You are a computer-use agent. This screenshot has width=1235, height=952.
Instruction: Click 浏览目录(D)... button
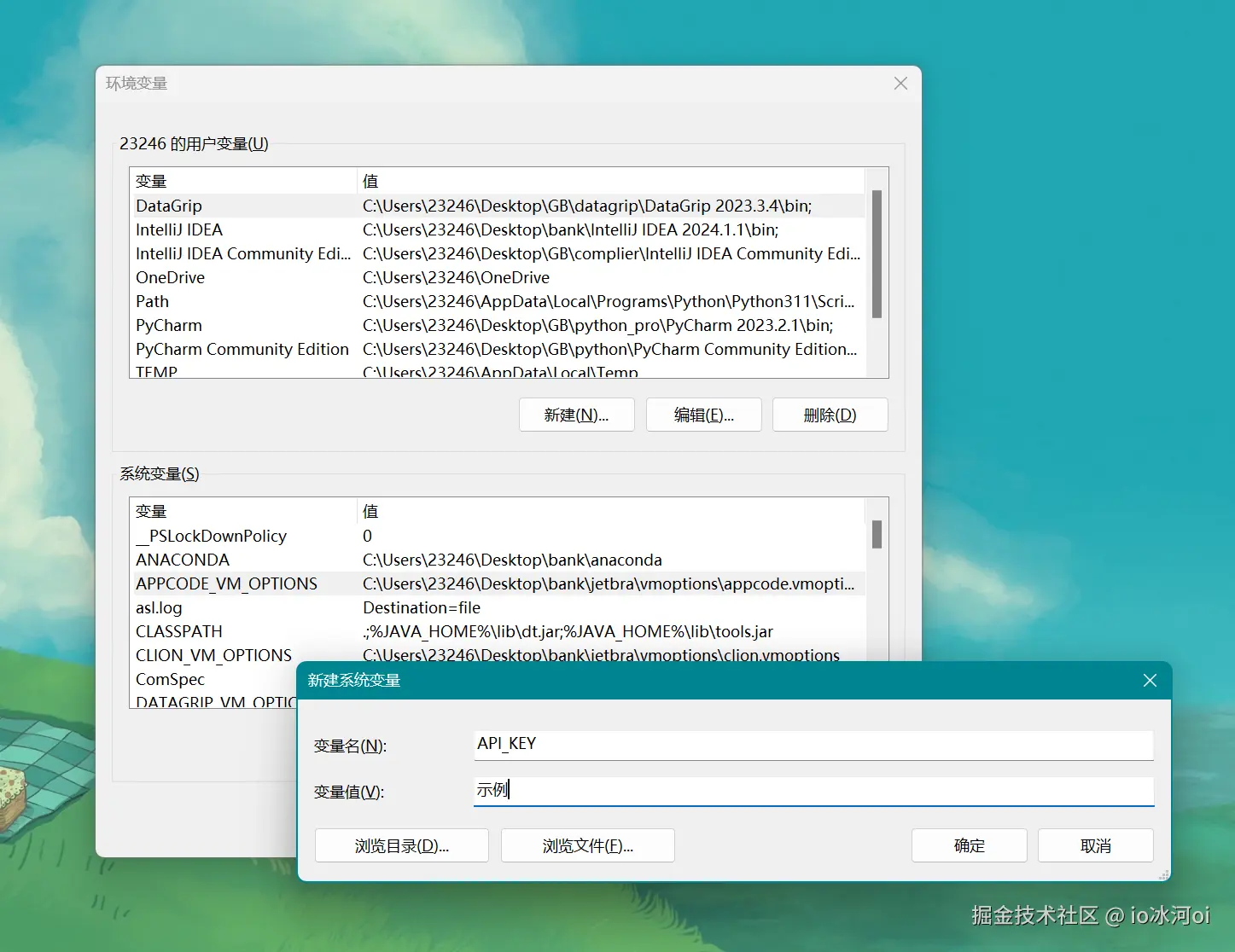coord(401,845)
